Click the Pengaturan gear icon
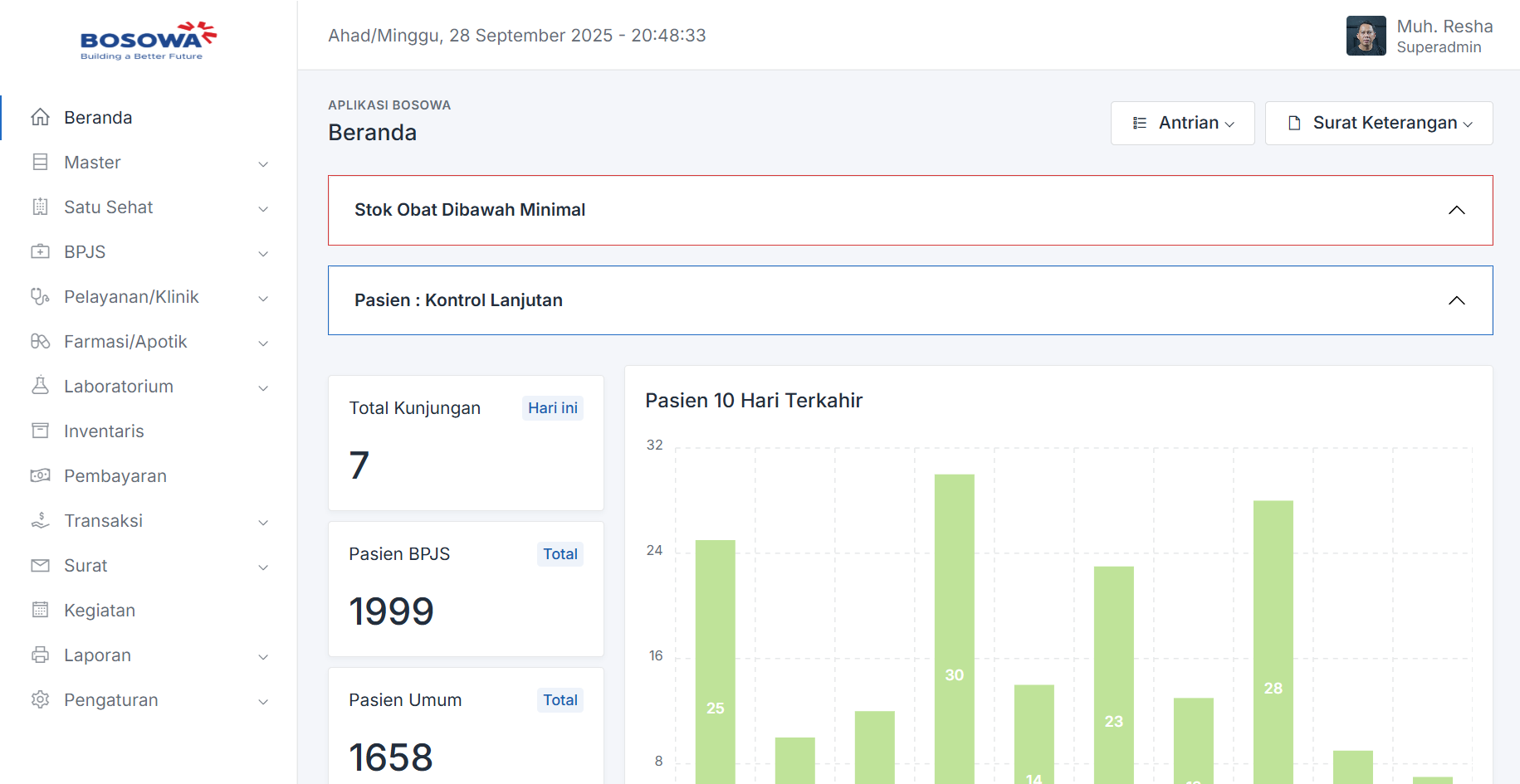Screen dimensions: 1520x784 [40, 700]
